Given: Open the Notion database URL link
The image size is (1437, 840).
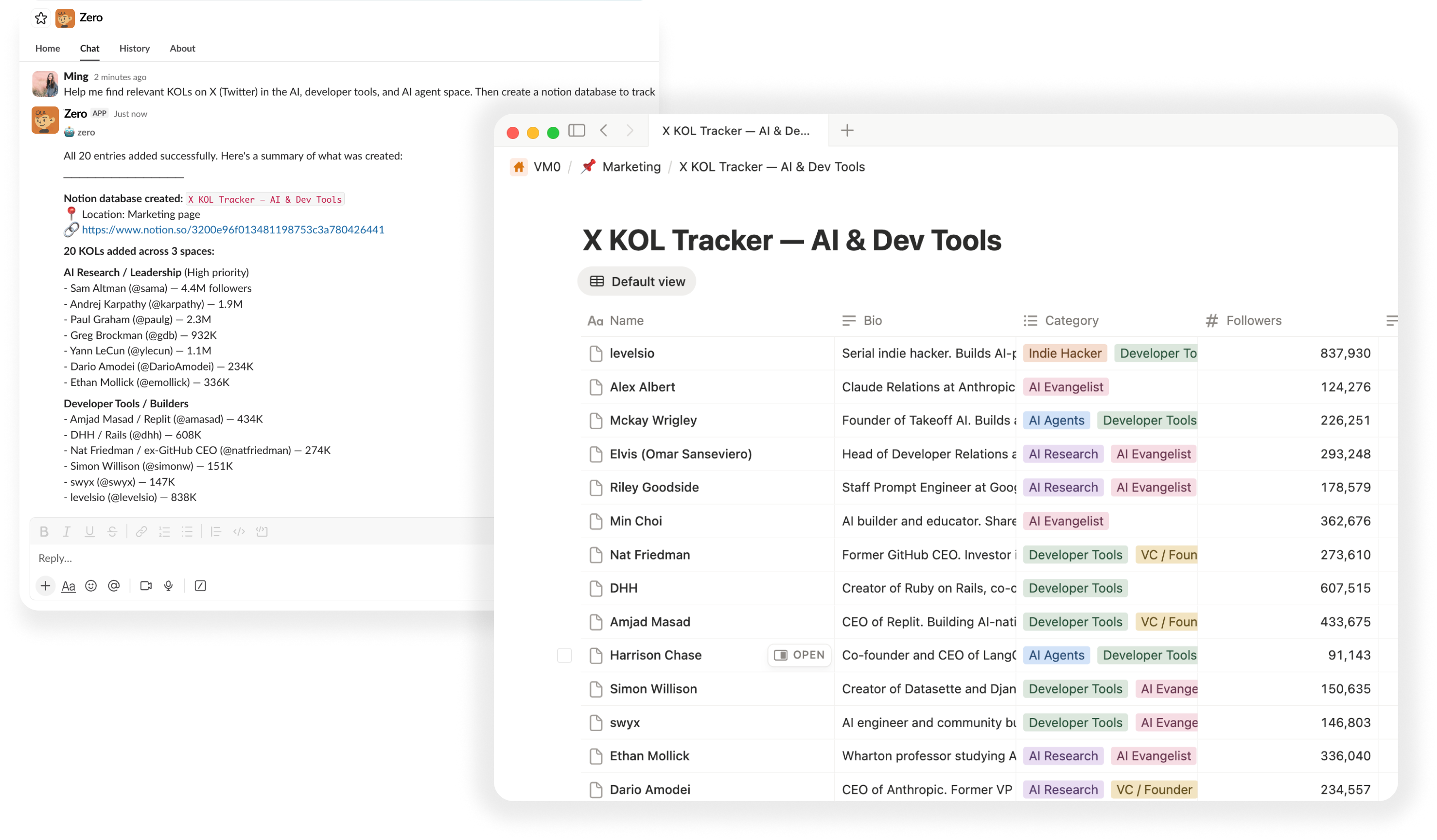Looking at the screenshot, I should (x=233, y=230).
